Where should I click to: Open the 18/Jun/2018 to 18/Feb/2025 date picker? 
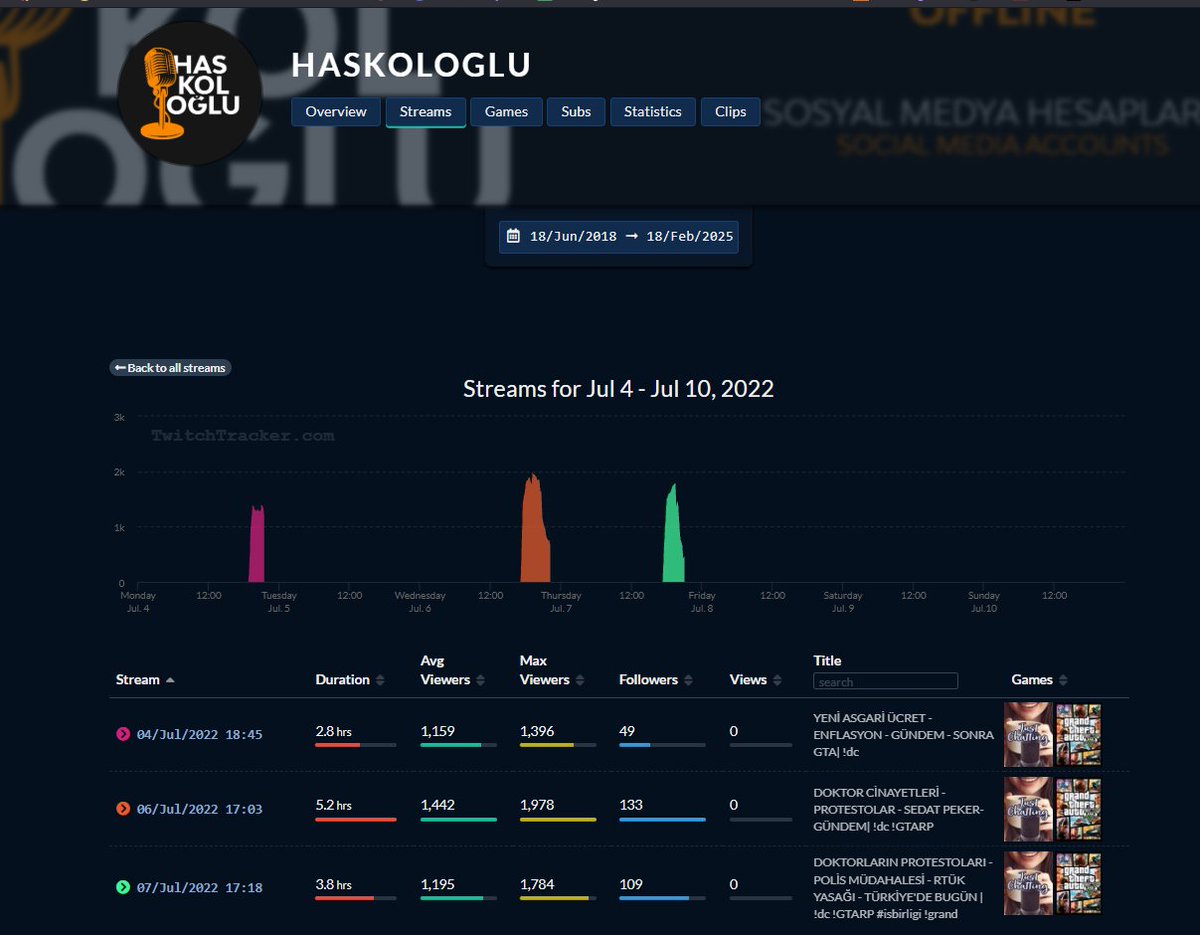click(x=619, y=237)
